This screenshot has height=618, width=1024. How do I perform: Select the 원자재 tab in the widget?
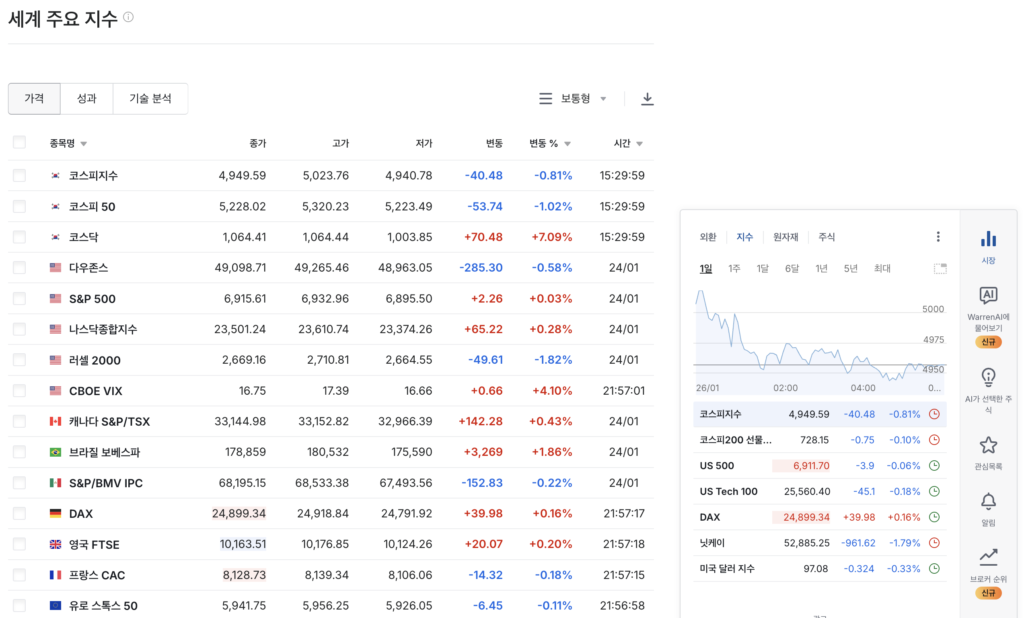coord(785,237)
